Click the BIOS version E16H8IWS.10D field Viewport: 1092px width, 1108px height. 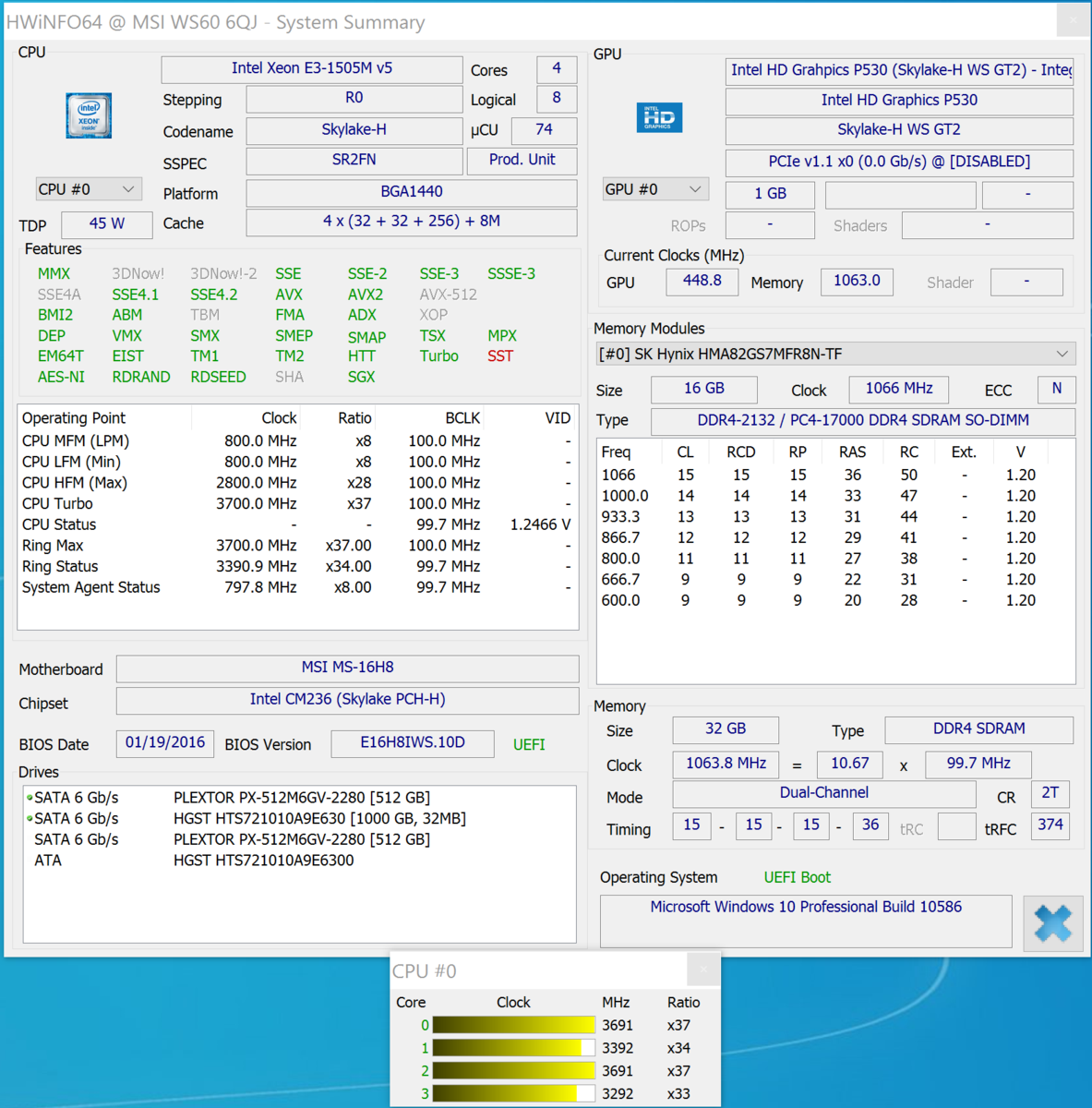(413, 742)
